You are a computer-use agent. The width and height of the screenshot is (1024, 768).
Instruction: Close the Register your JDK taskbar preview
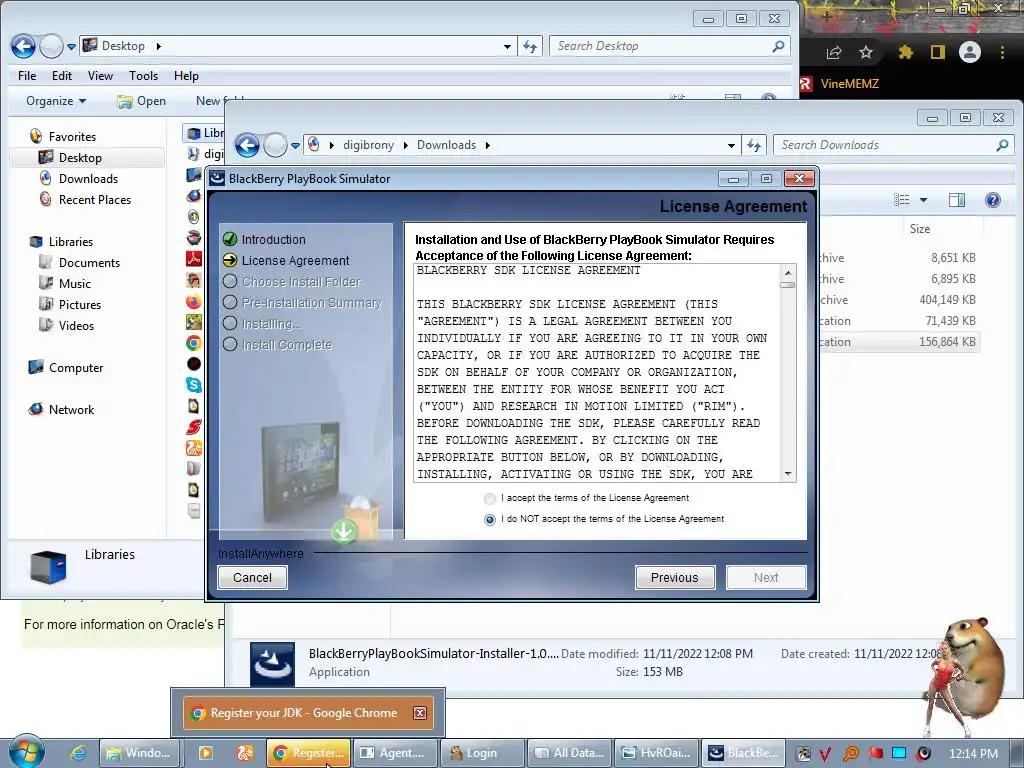pyautogui.click(x=420, y=713)
